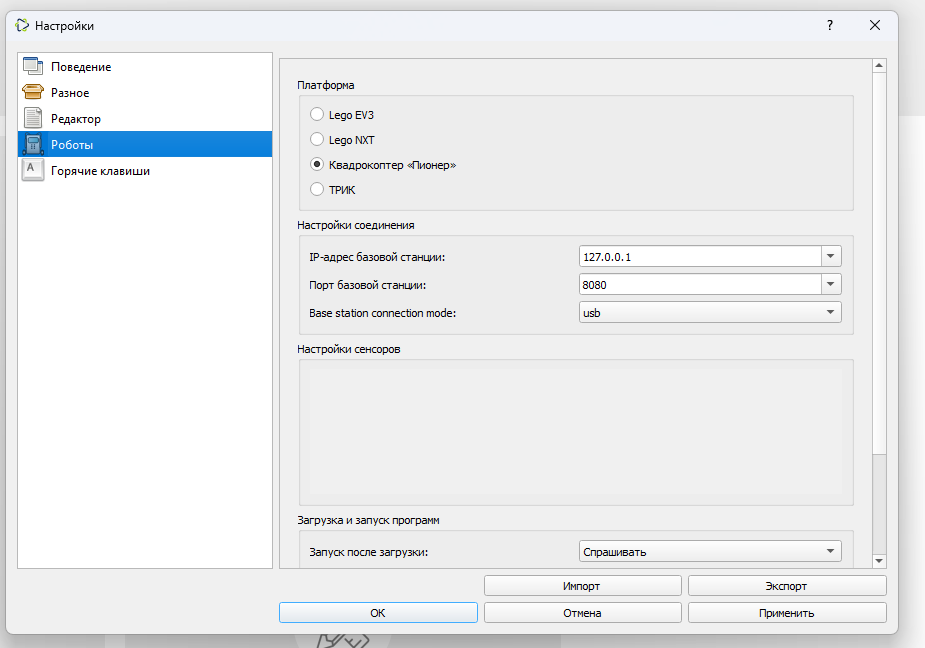Expand the Порт базовой станции dropdown arrow
The image size is (925, 648).
coord(831,284)
